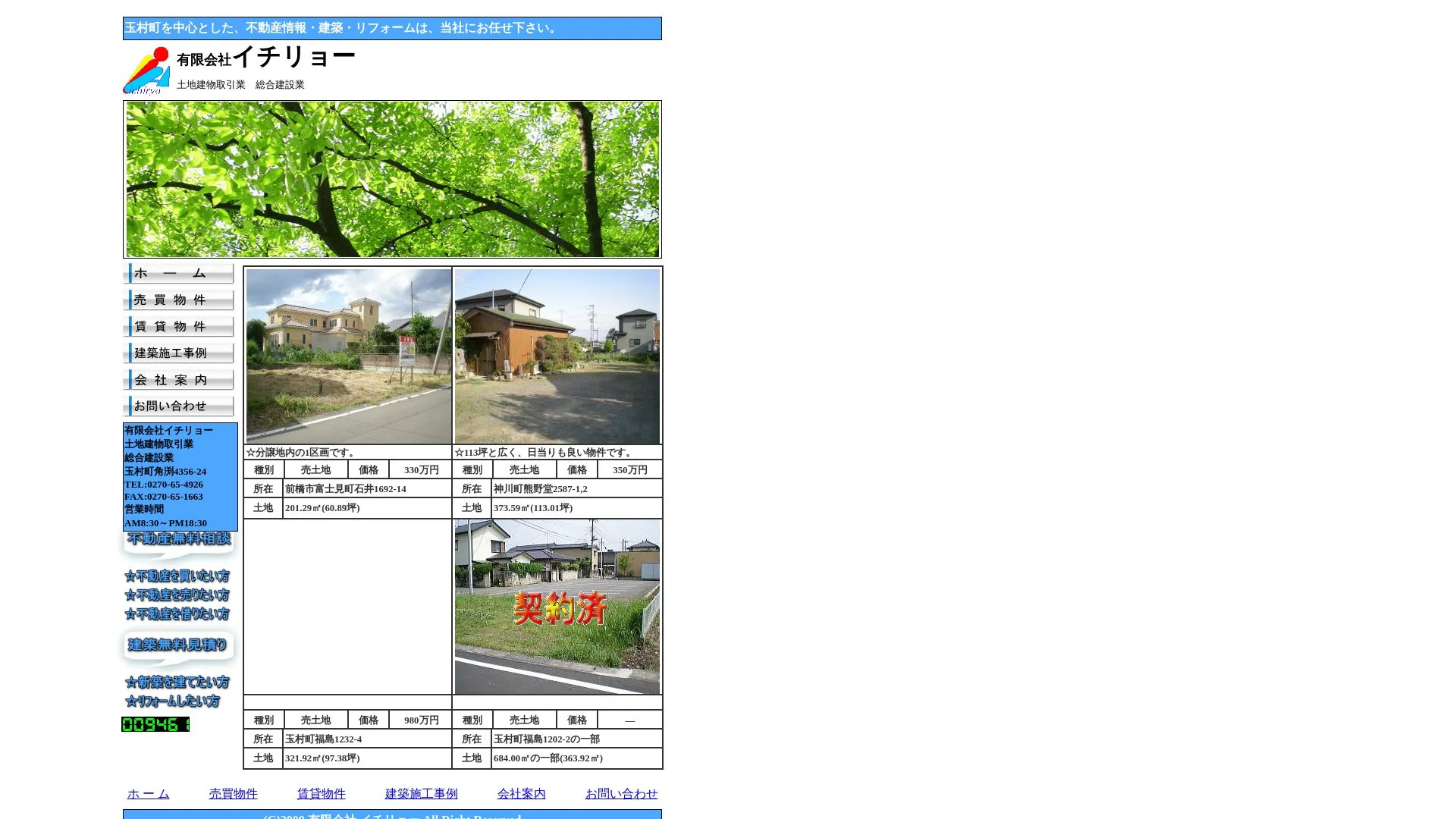The height and width of the screenshot is (819, 1456).
Task: Click the green visitor counter
Action: coord(155,724)
